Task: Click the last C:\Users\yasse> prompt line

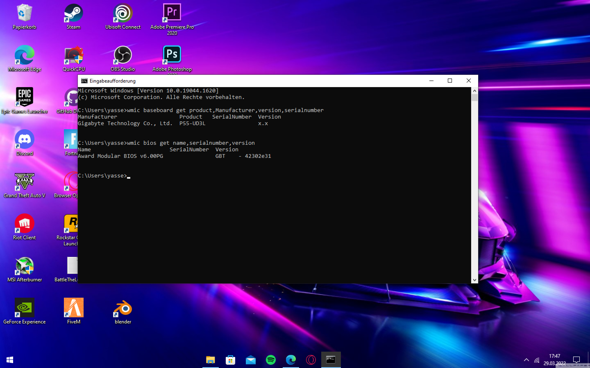Action: 104,176
